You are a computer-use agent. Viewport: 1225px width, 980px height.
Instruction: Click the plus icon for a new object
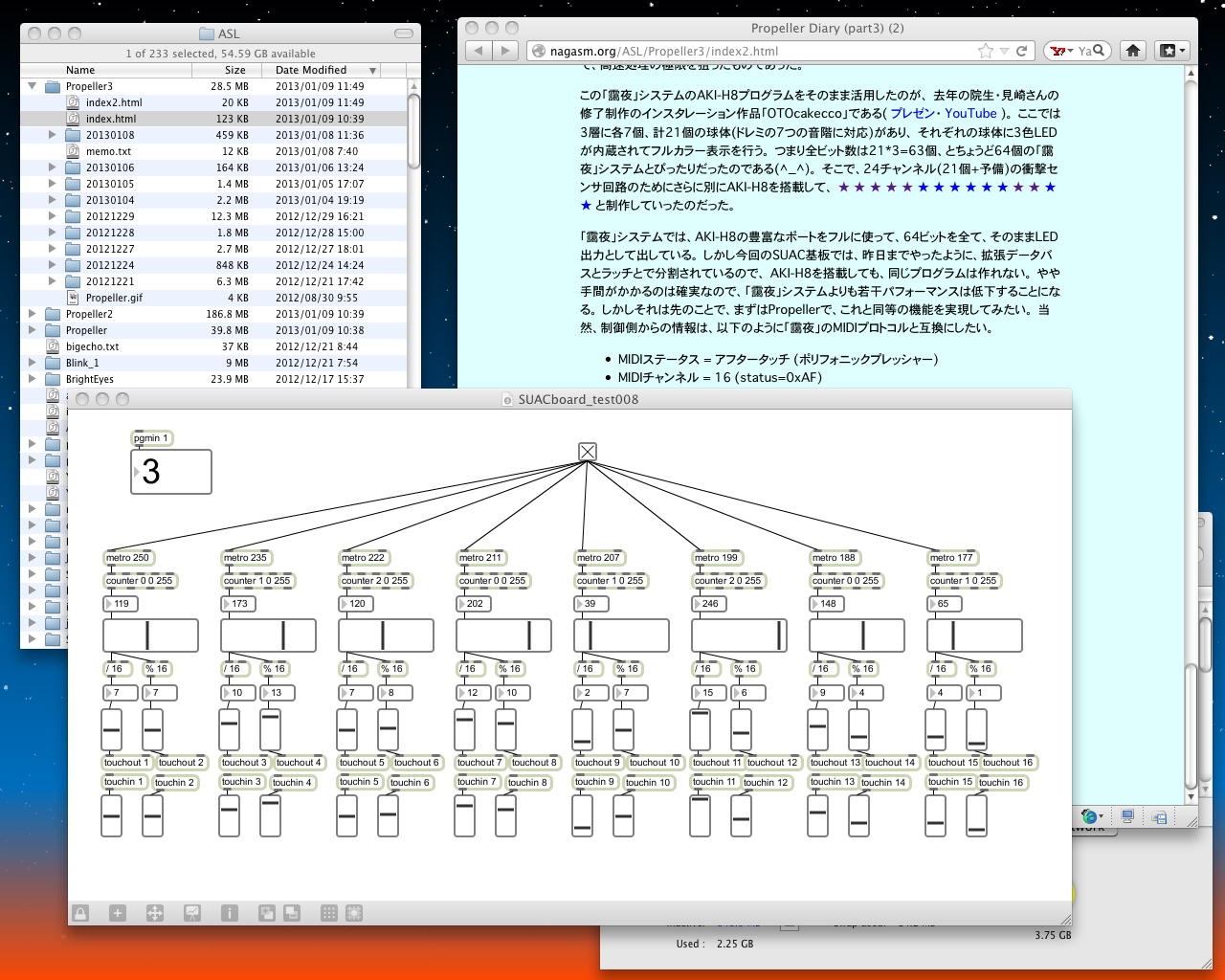(x=118, y=913)
